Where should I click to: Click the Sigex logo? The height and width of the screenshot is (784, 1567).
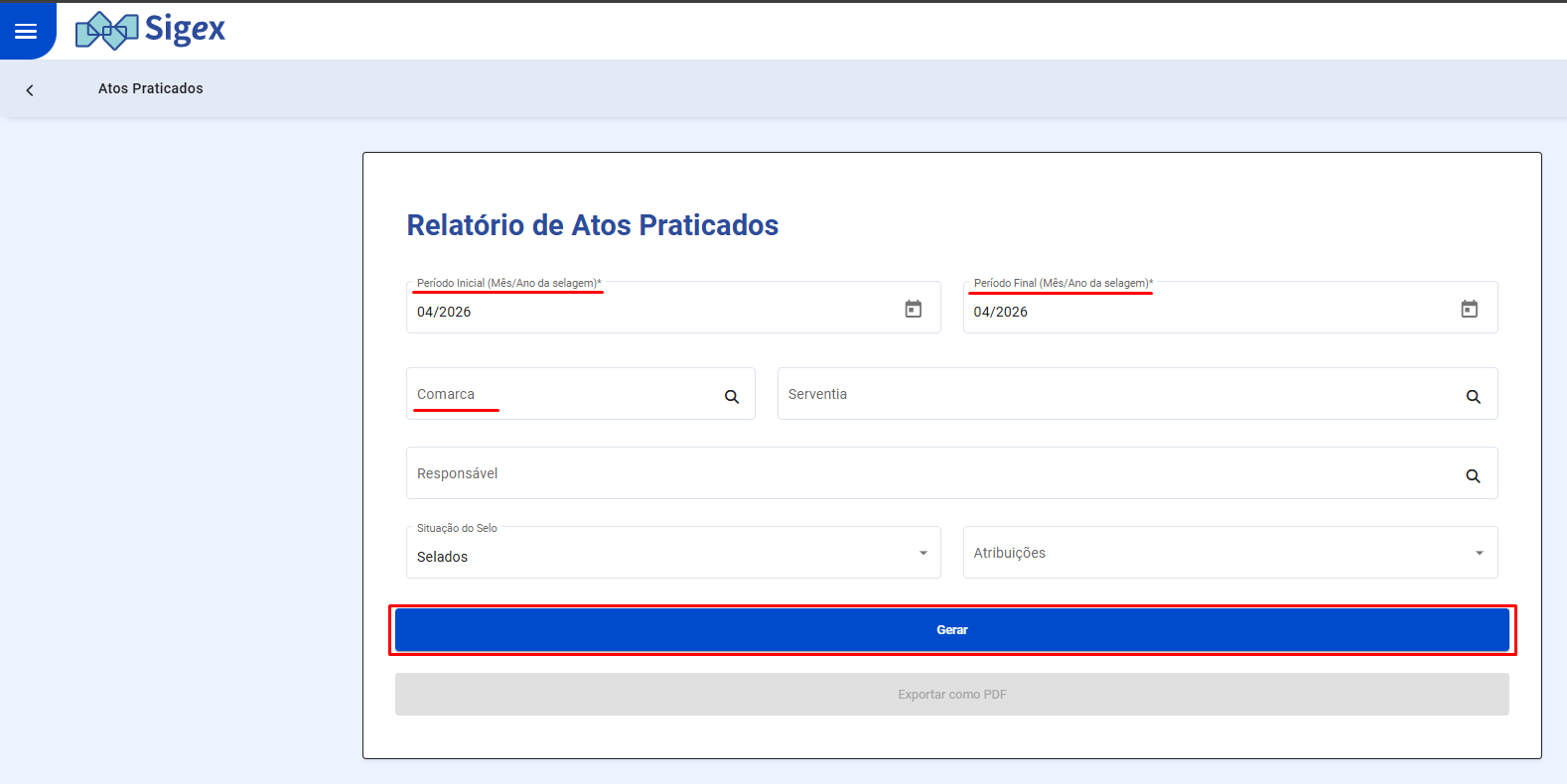point(151,30)
